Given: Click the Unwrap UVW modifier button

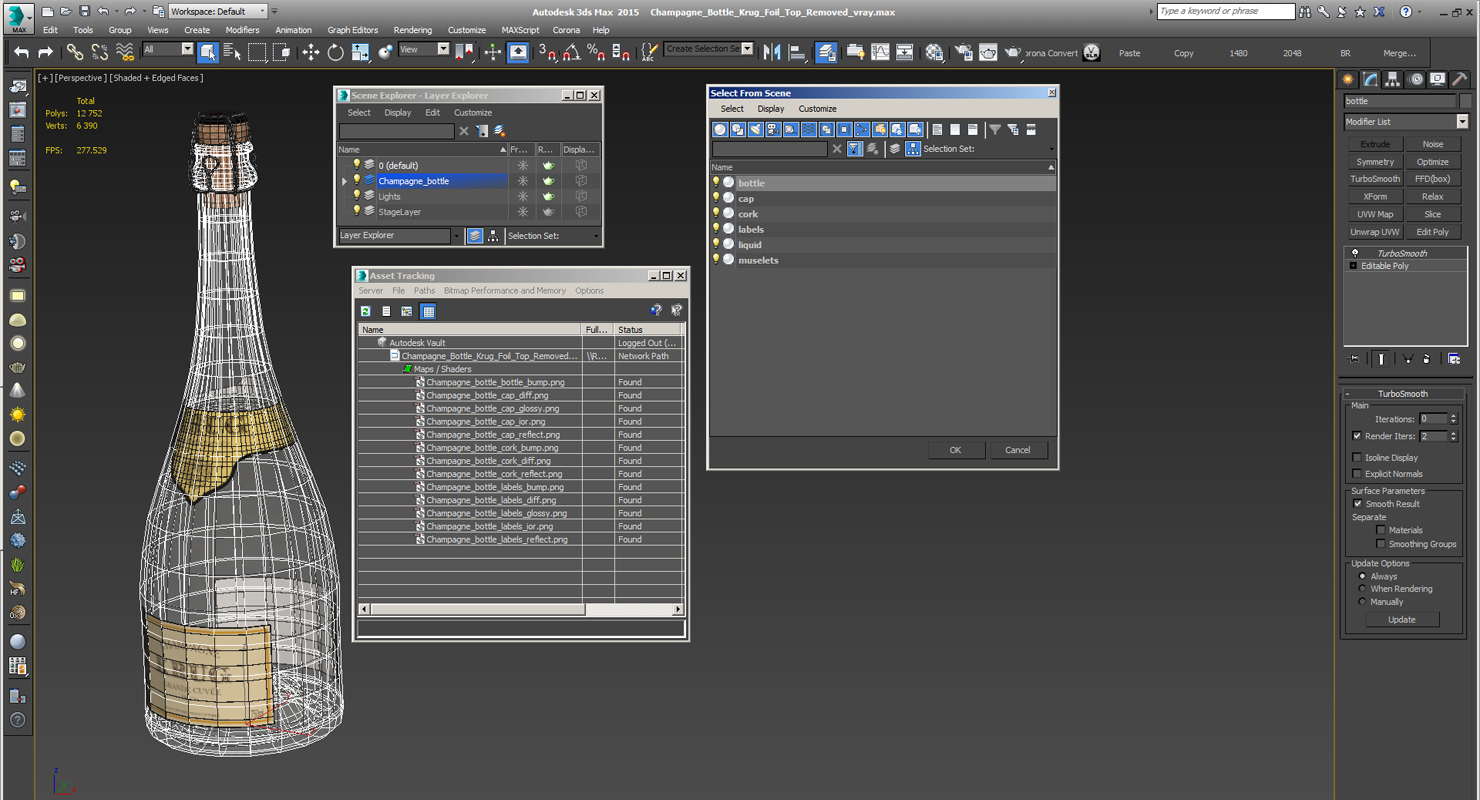Looking at the screenshot, I should click(x=1375, y=232).
